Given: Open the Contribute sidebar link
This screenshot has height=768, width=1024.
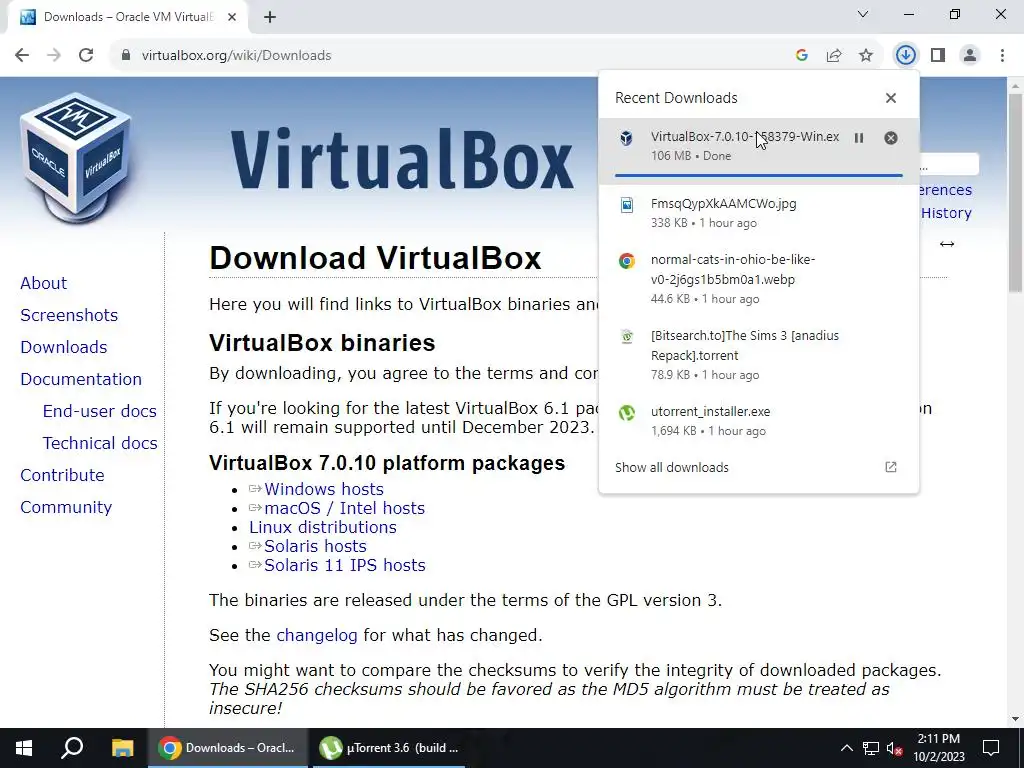Looking at the screenshot, I should [63, 475].
